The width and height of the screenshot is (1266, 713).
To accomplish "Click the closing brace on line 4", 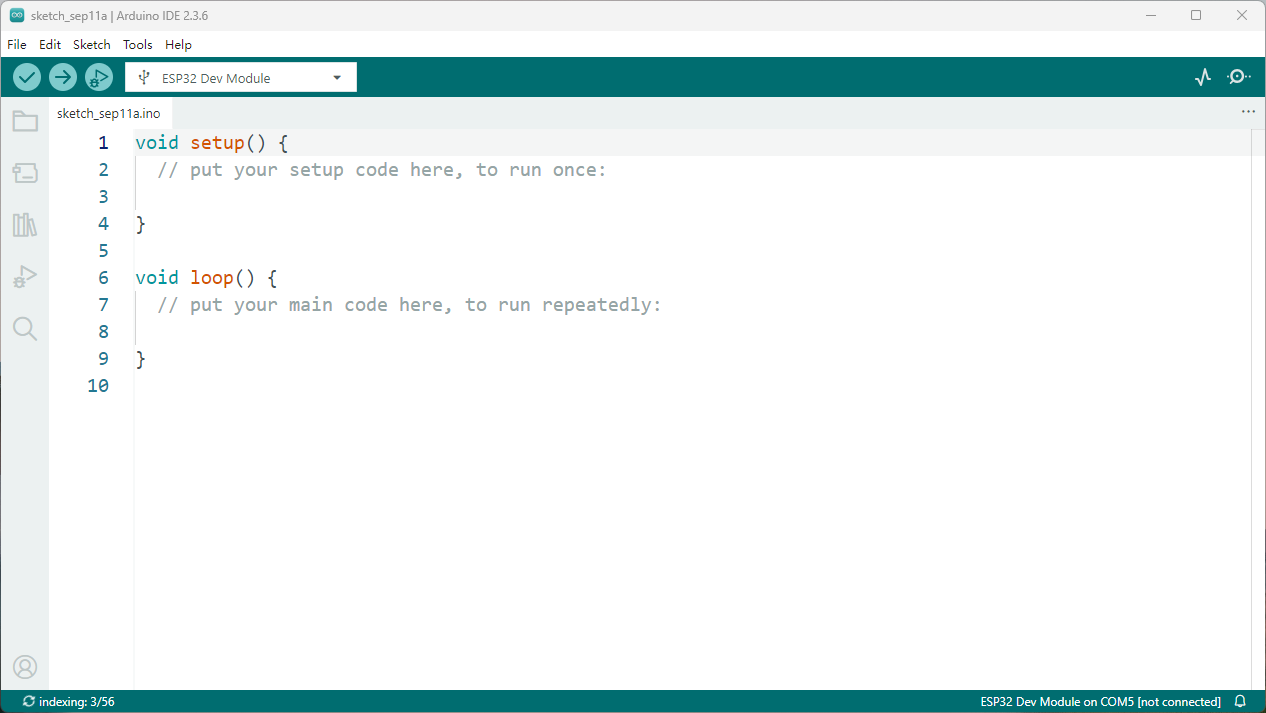I will (x=141, y=224).
